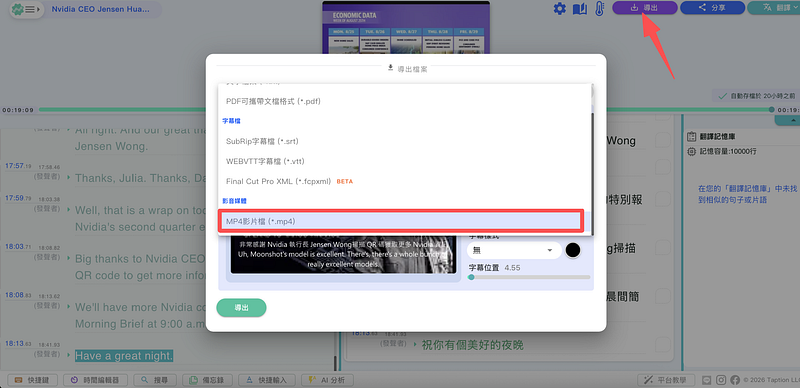The image size is (800, 388).
Task: Click the Instagram icon in footer
Action: [721, 380]
